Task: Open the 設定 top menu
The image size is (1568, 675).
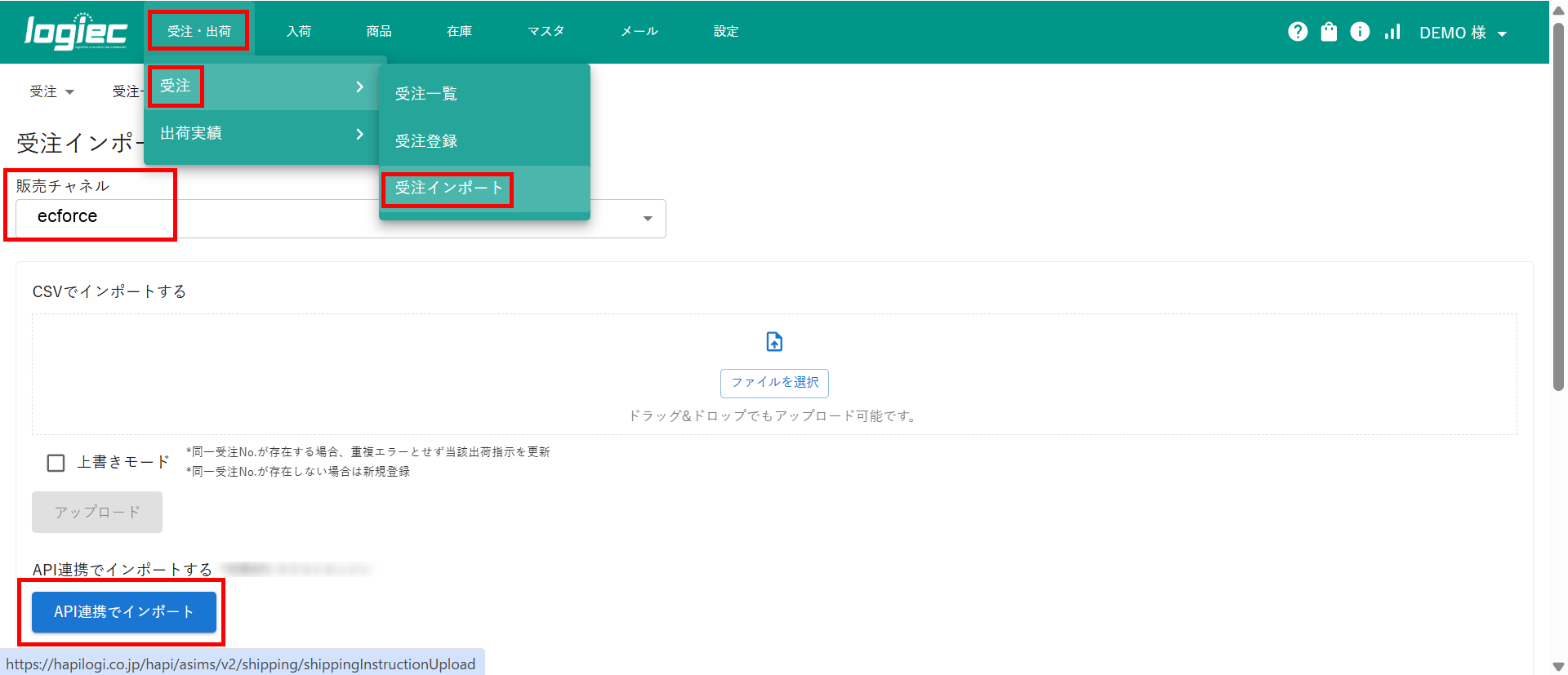Action: point(725,32)
